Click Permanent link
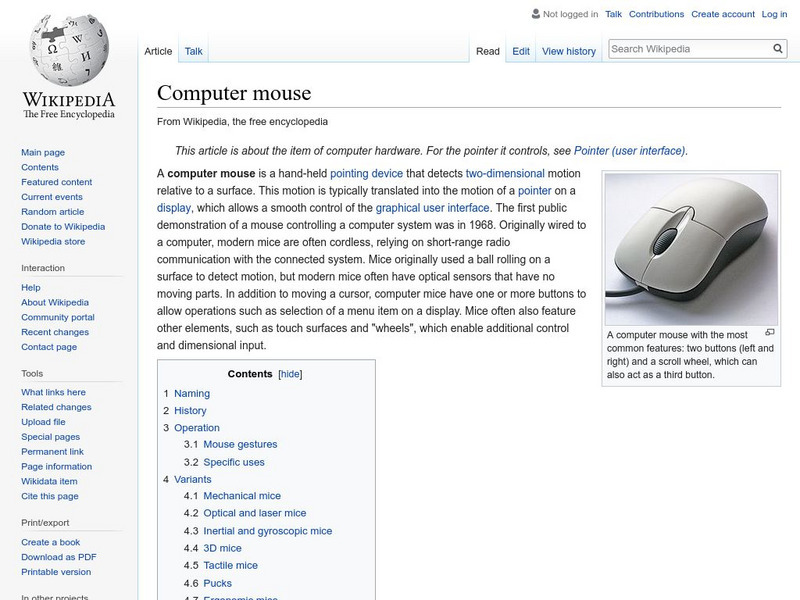The image size is (800, 600). [52, 452]
